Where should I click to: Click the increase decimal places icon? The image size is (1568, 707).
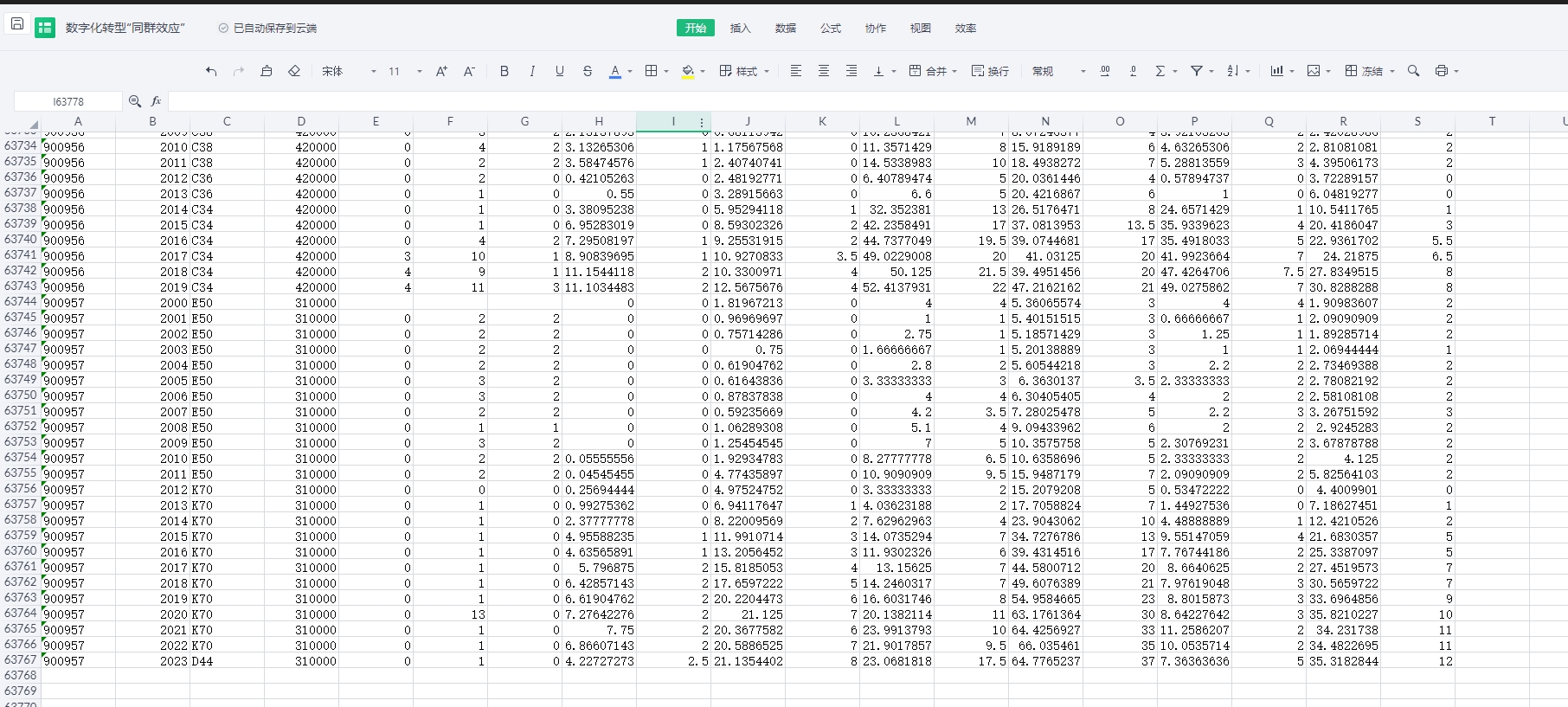[x=1105, y=71]
